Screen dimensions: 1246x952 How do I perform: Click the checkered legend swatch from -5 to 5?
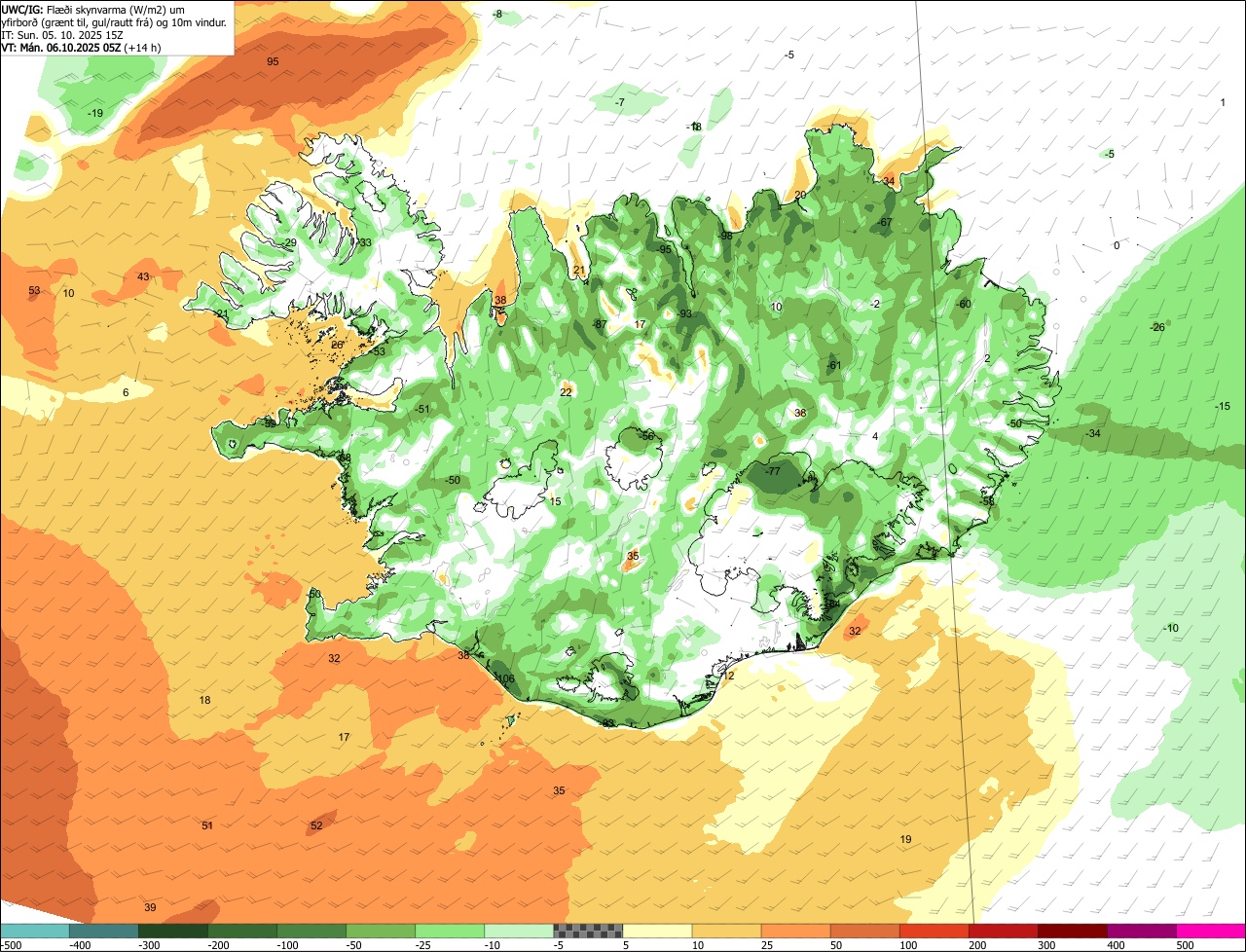tap(588, 931)
